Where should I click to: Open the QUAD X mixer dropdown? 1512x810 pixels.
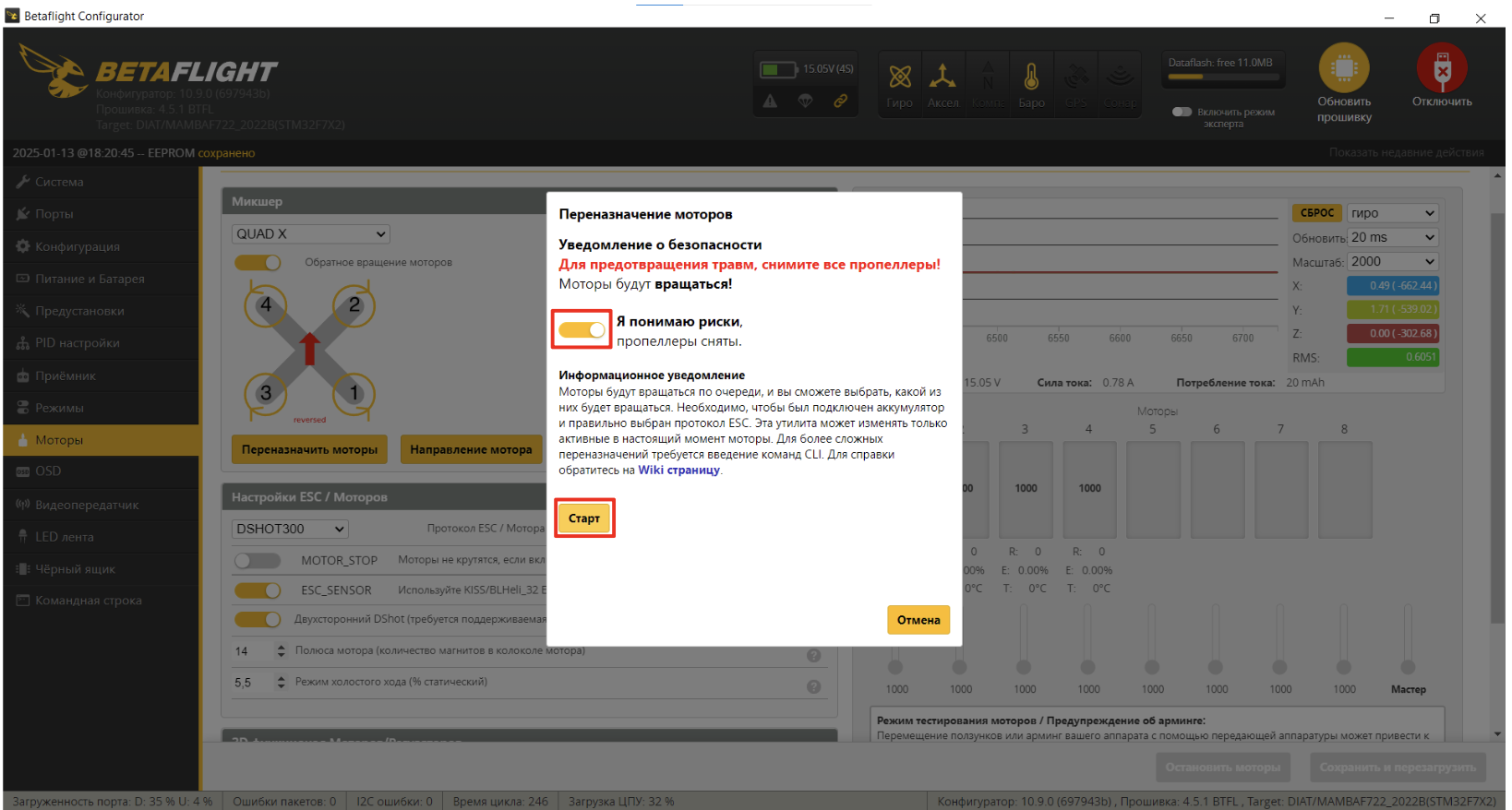point(310,234)
